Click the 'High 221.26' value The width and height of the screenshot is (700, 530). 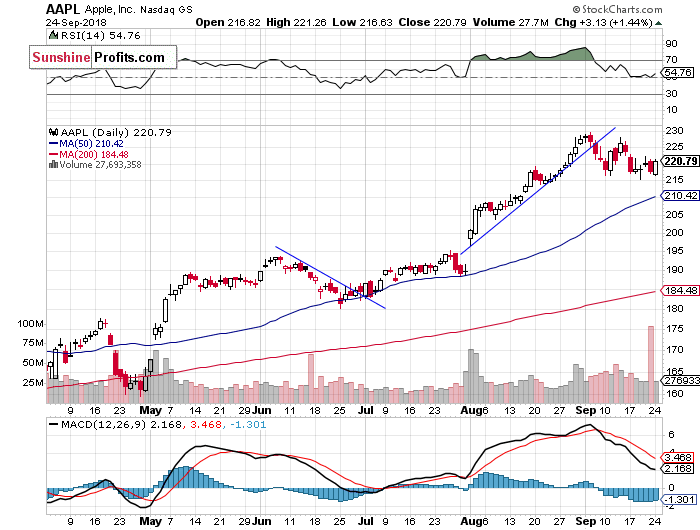click(296, 22)
